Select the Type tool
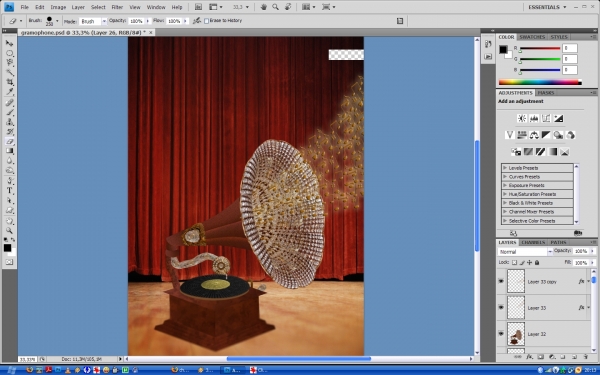The height and width of the screenshot is (375, 600). pyautogui.click(x=9, y=191)
